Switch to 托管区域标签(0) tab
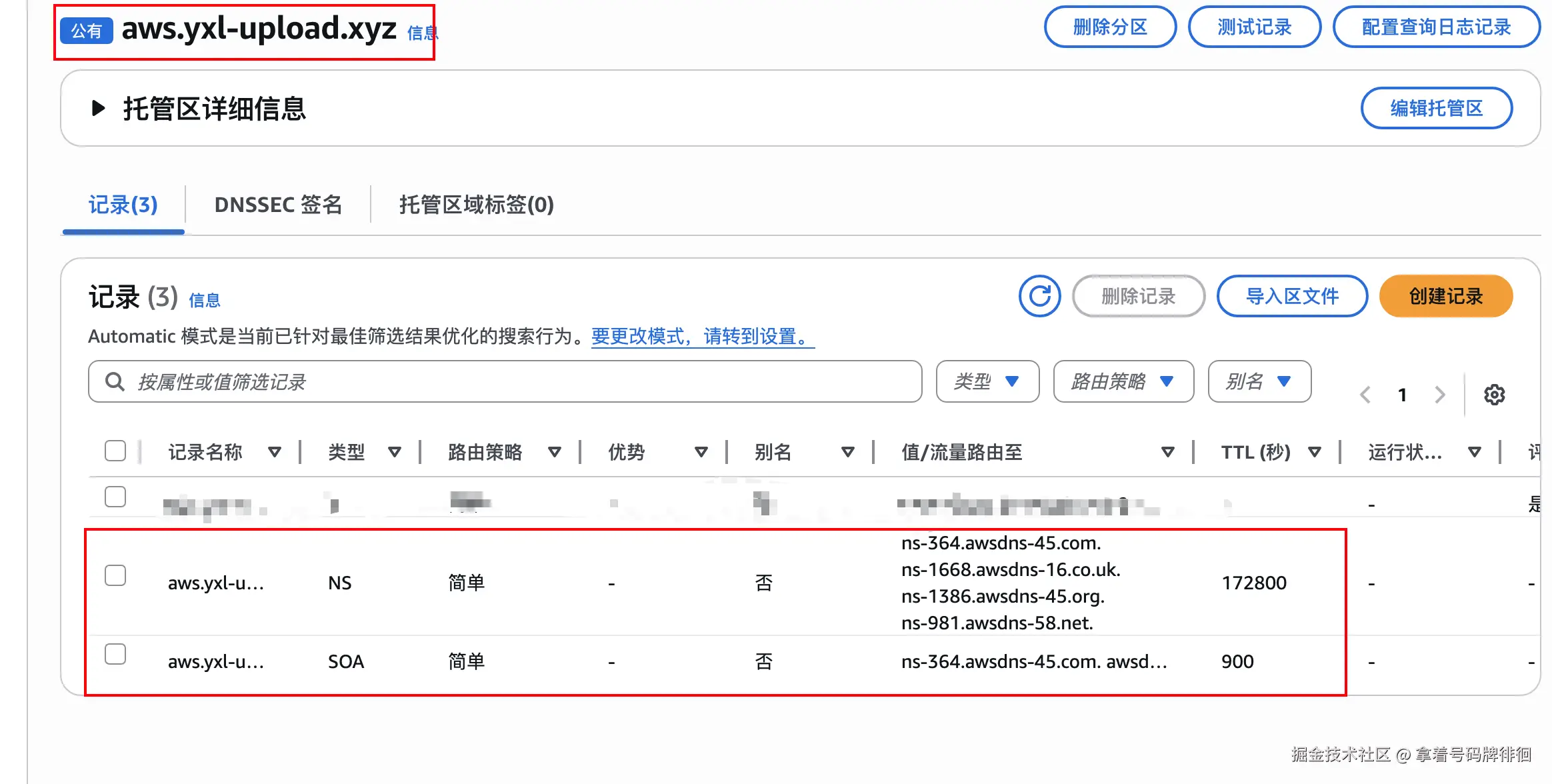Screen dimensions: 1552x784 tap(476, 205)
